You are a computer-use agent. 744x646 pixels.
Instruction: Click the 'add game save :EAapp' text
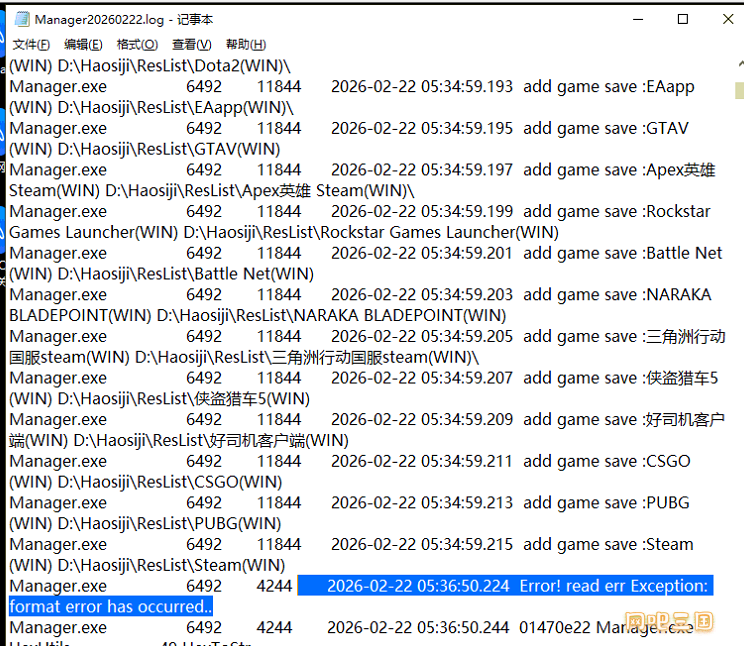point(609,87)
